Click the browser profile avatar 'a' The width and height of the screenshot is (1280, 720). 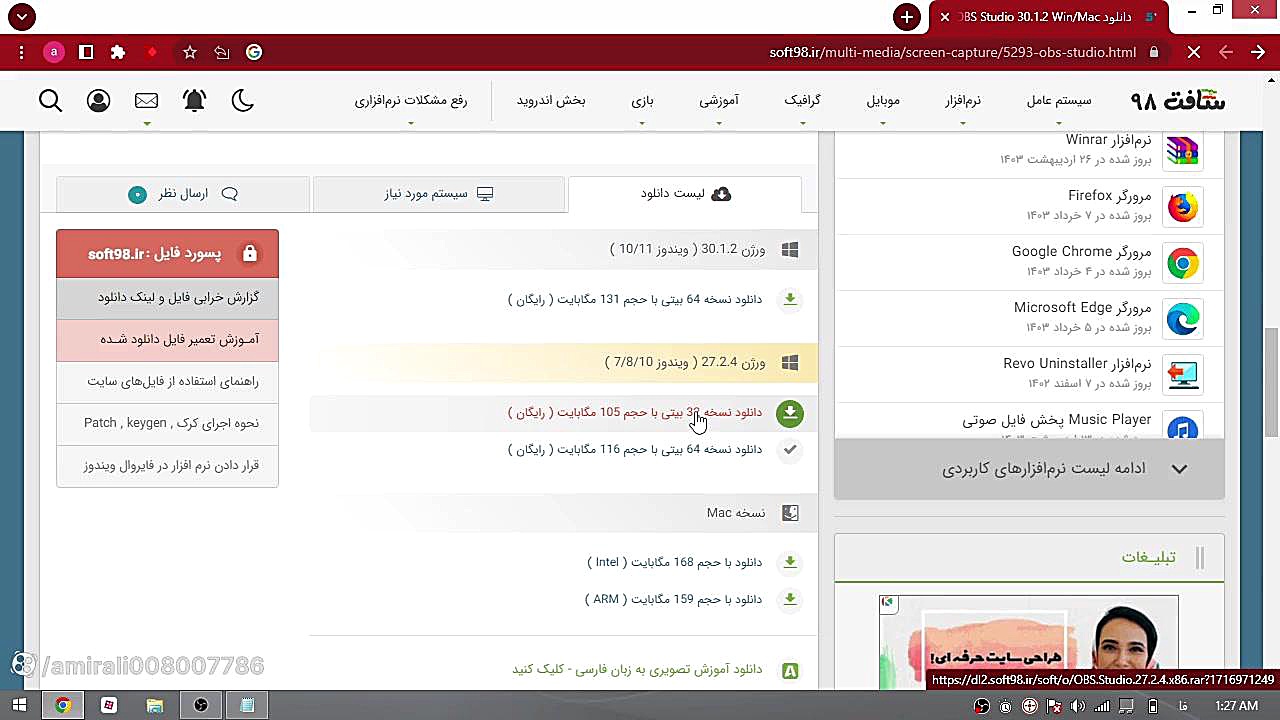pyautogui.click(x=54, y=52)
